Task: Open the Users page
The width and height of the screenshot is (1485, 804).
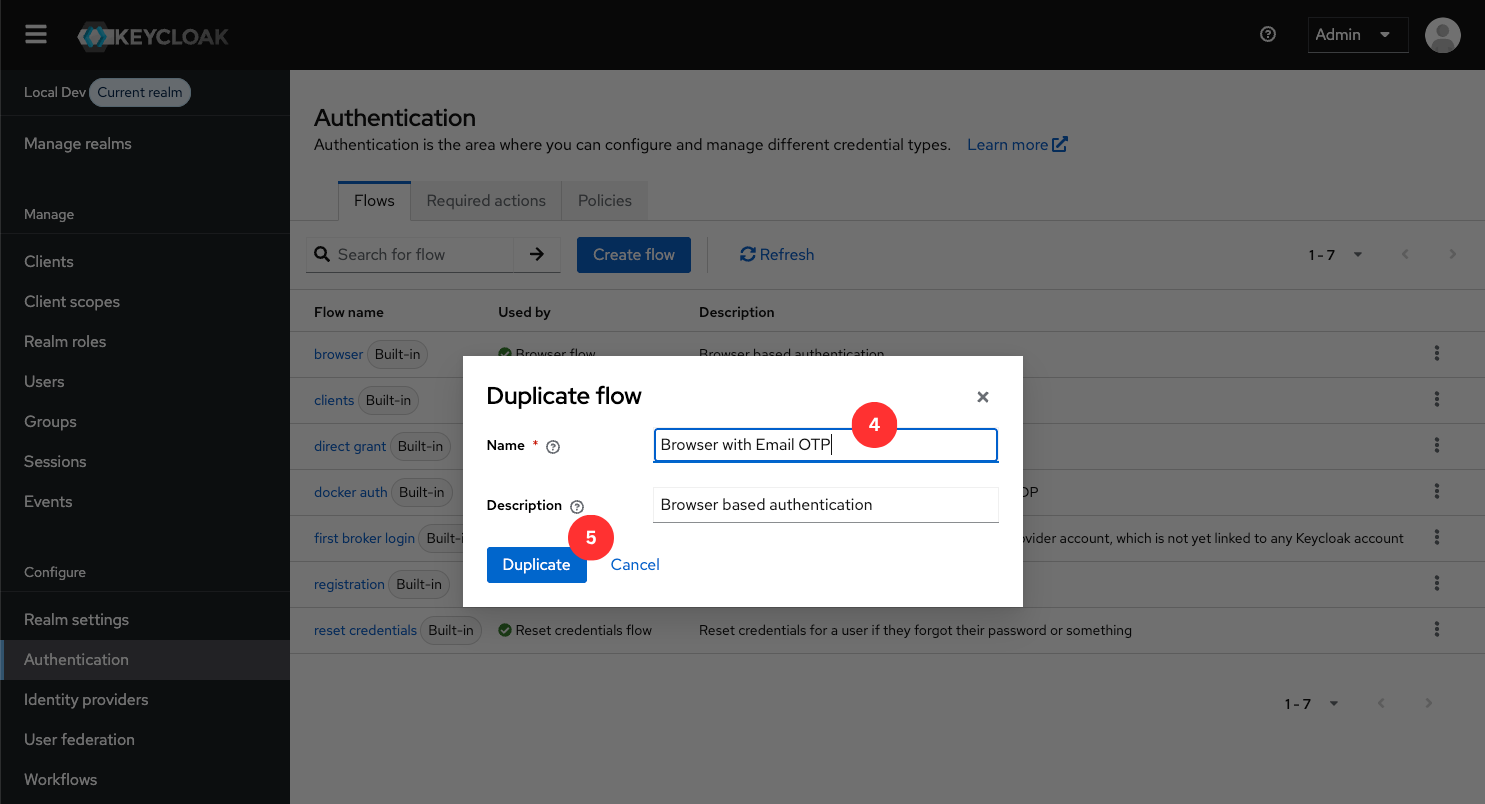Action: (x=44, y=381)
